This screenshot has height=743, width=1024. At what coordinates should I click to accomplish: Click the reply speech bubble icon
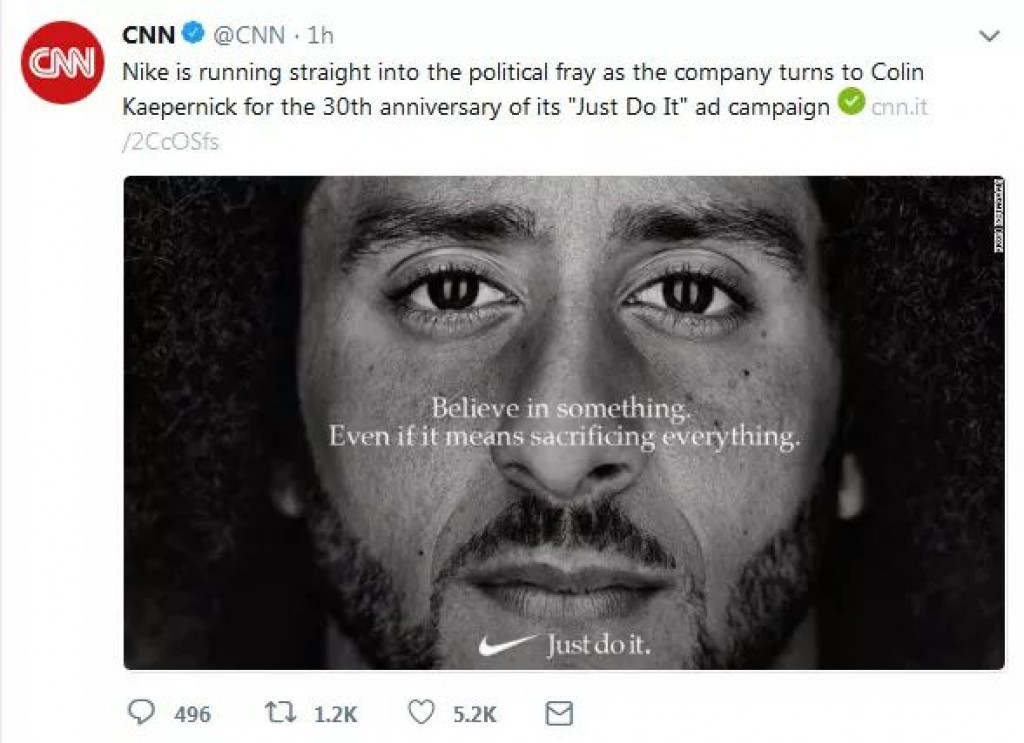(143, 713)
